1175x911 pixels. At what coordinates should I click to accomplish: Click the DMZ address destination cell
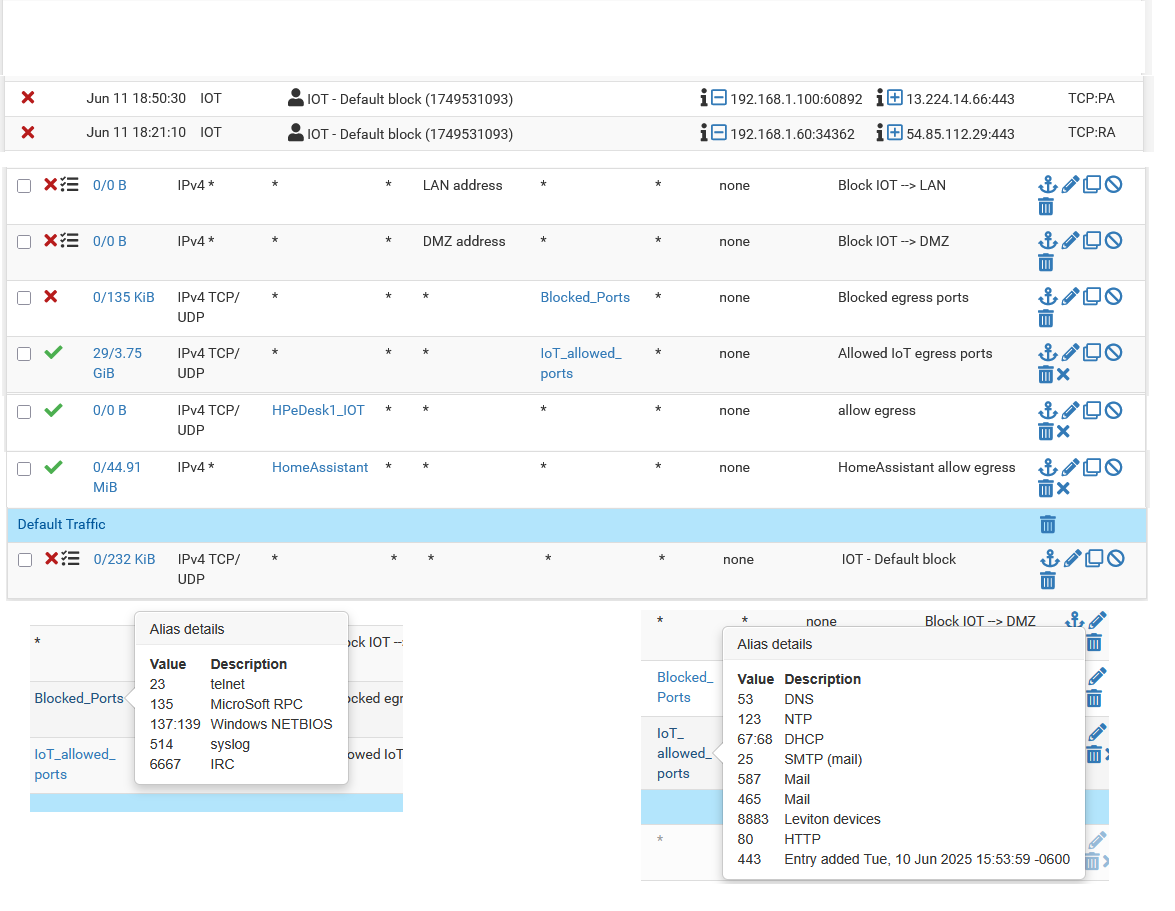point(464,241)
